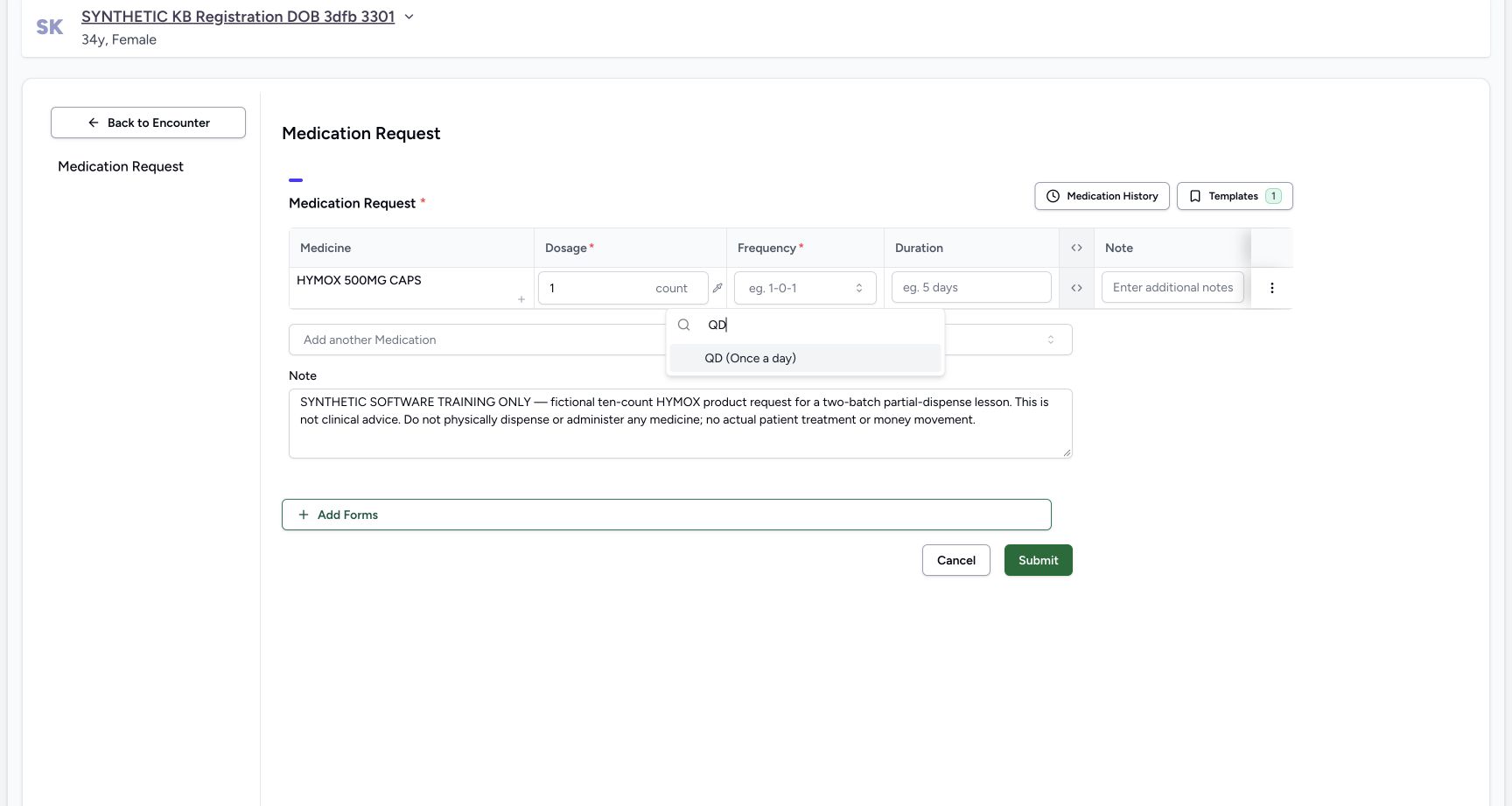Click the Dosage column header
1512x806 pixels.
click(630, 248)
